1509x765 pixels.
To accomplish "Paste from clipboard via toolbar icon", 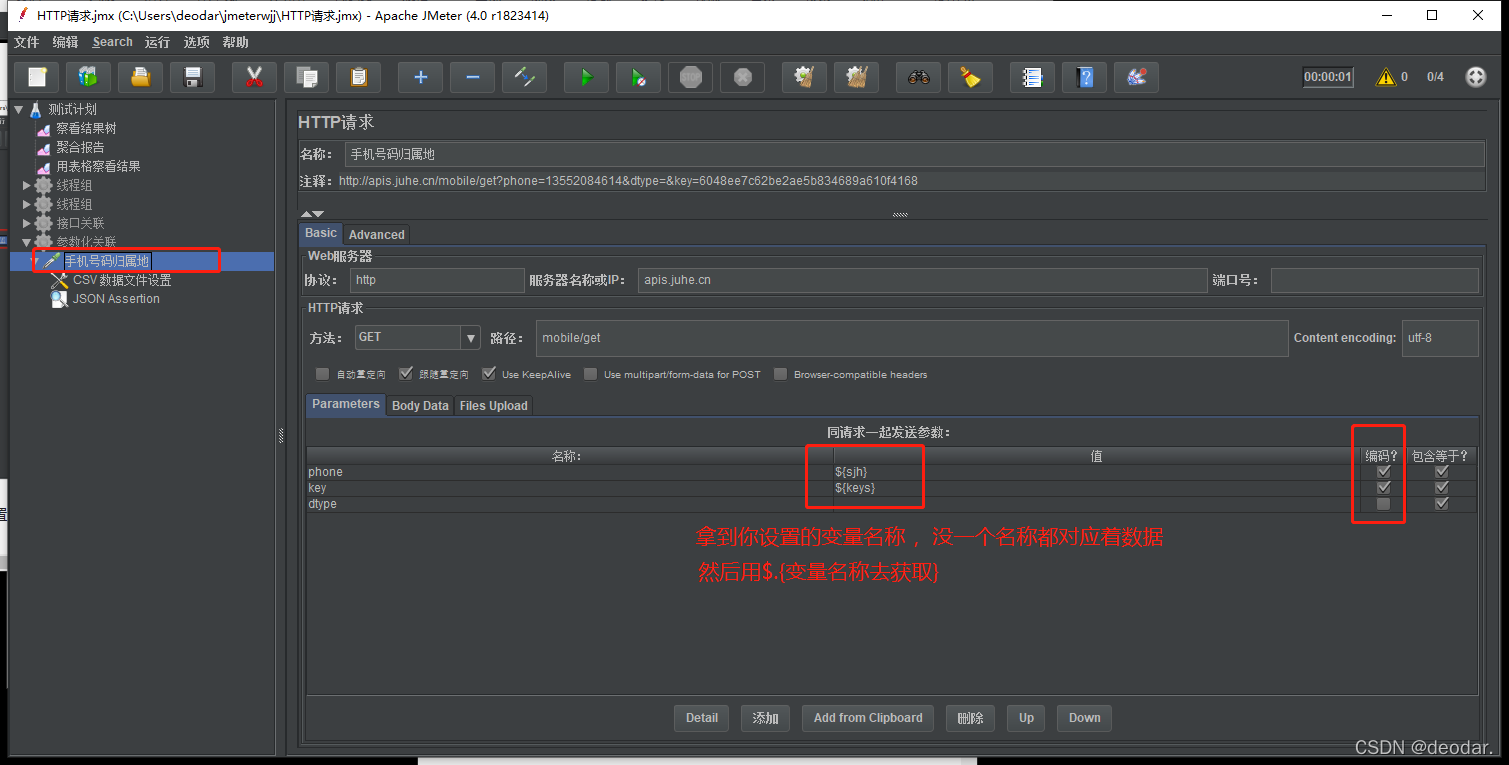I will point(358,77).
